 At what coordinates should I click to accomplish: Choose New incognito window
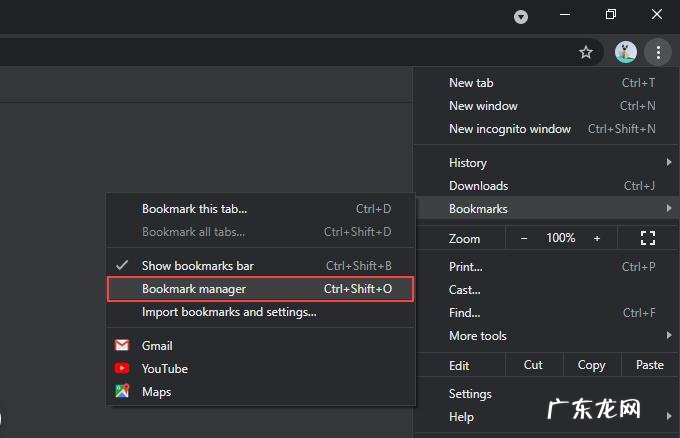coord(510,129)
